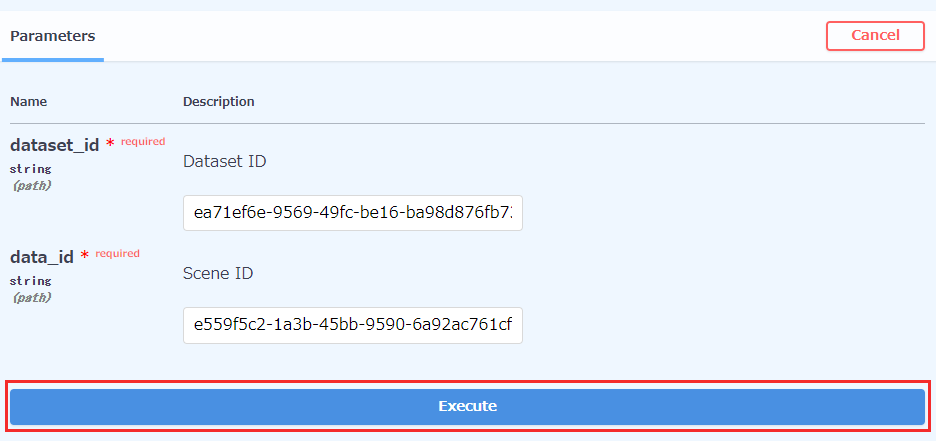Click the blue underline beneath Parameters tab
The height and width of the screenshot is (441, 936).
[x=53, y=60]
